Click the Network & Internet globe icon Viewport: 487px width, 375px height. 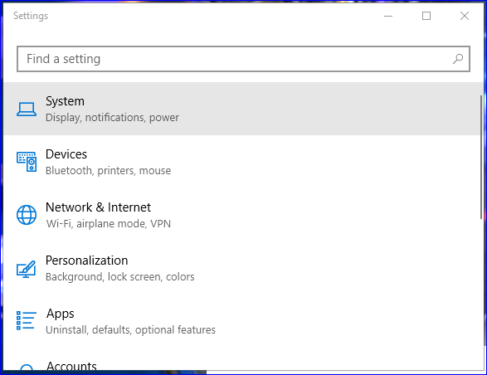point(26,215)
